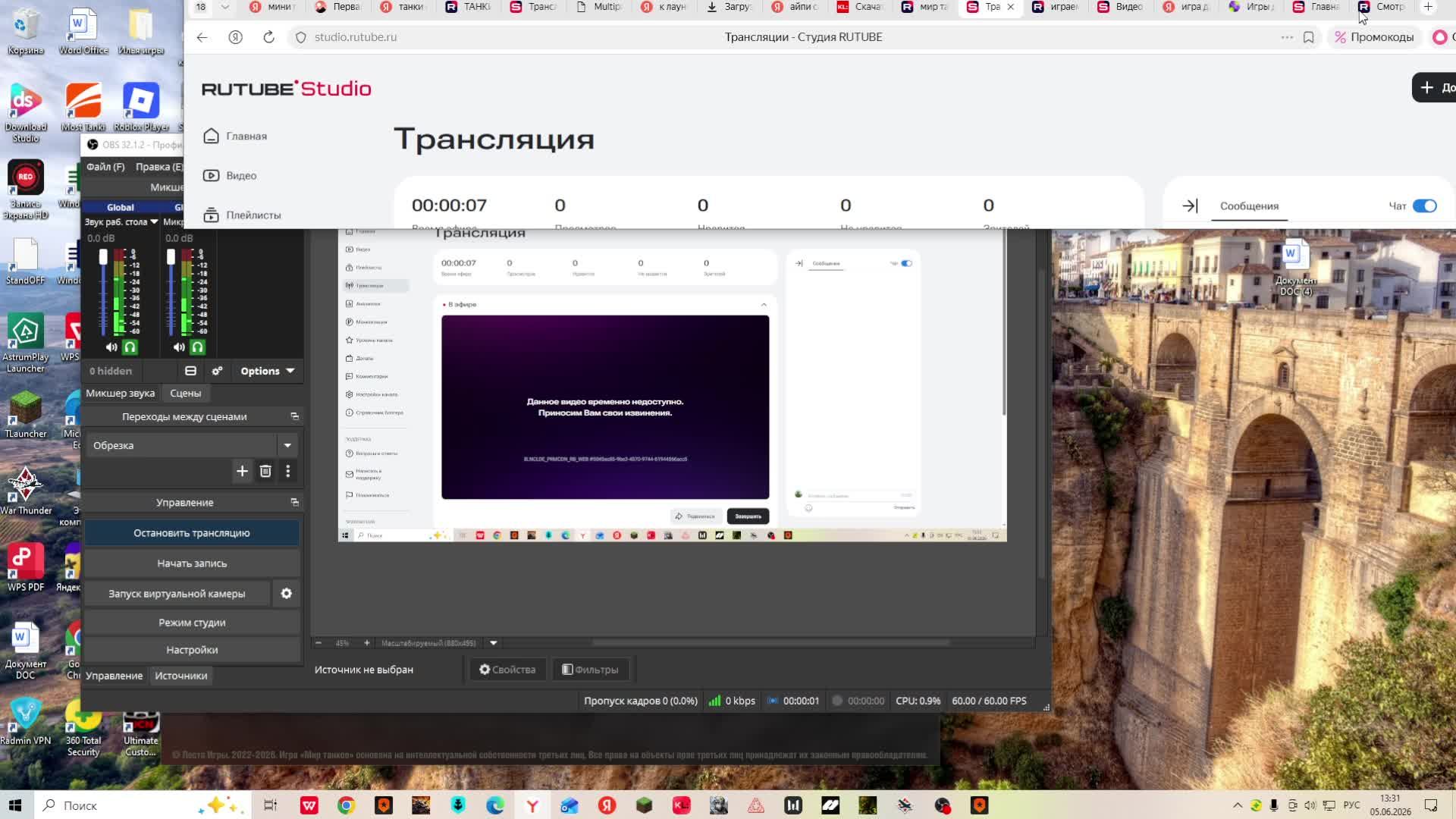The image size is (1456, 819).
Task: Delete the selected transition with trash icon
Action: tap(265, 471)
